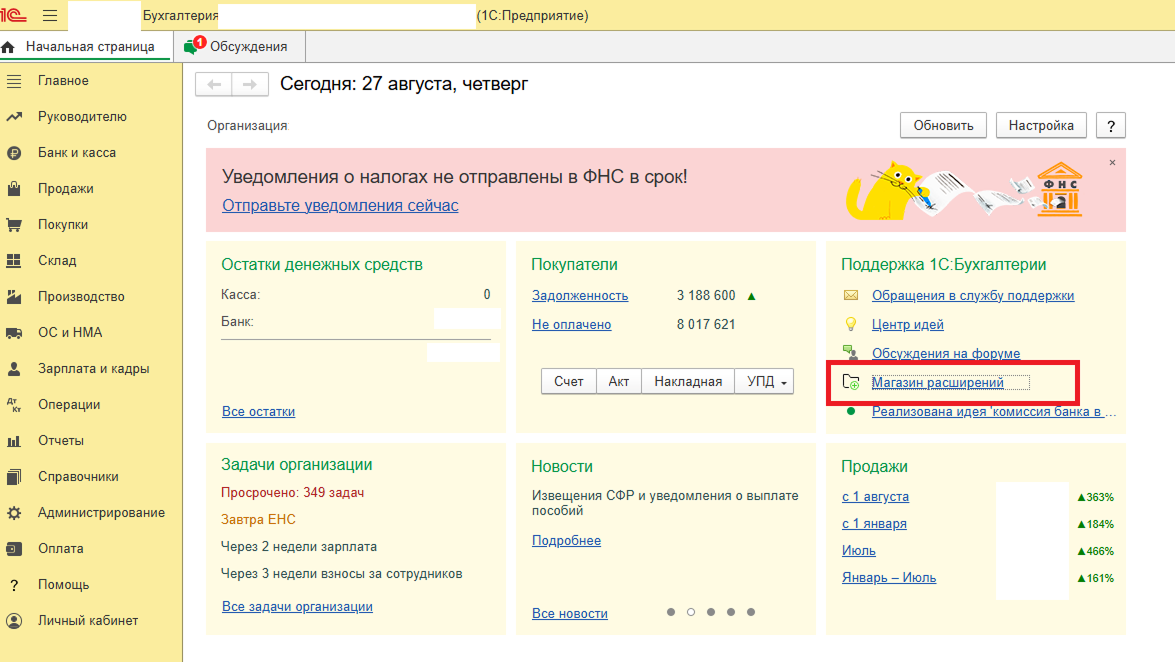
Task: Click the Просрочено: 349 задач text
Action: [292, 493]
